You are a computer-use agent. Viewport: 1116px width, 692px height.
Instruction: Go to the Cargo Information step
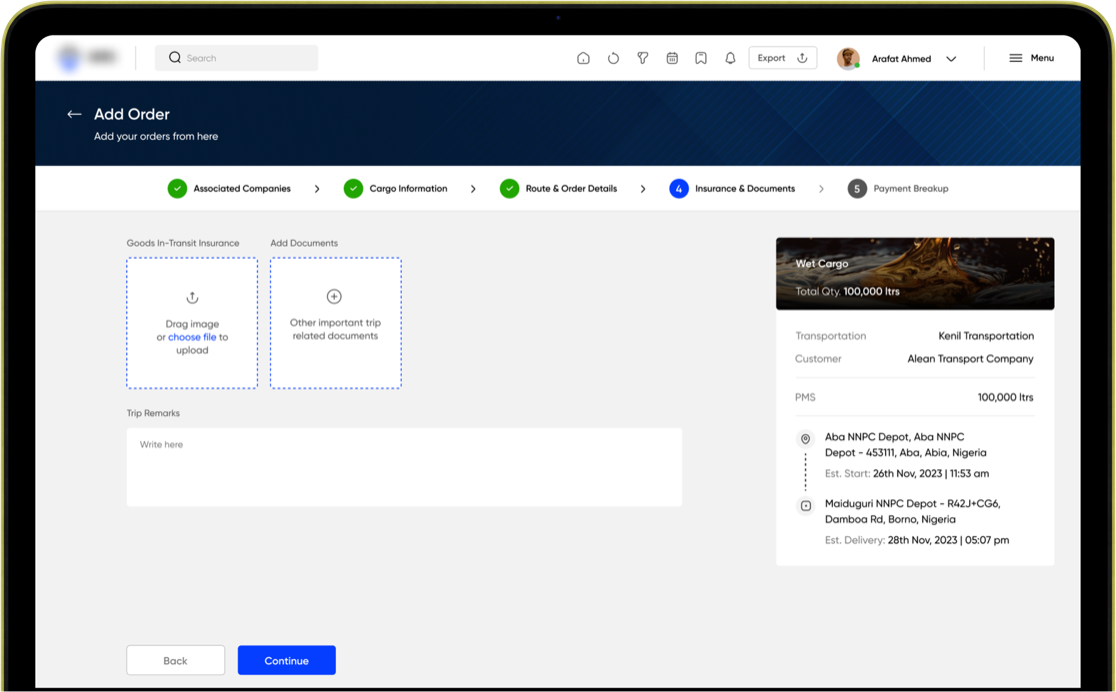click(x=396, y=189)
